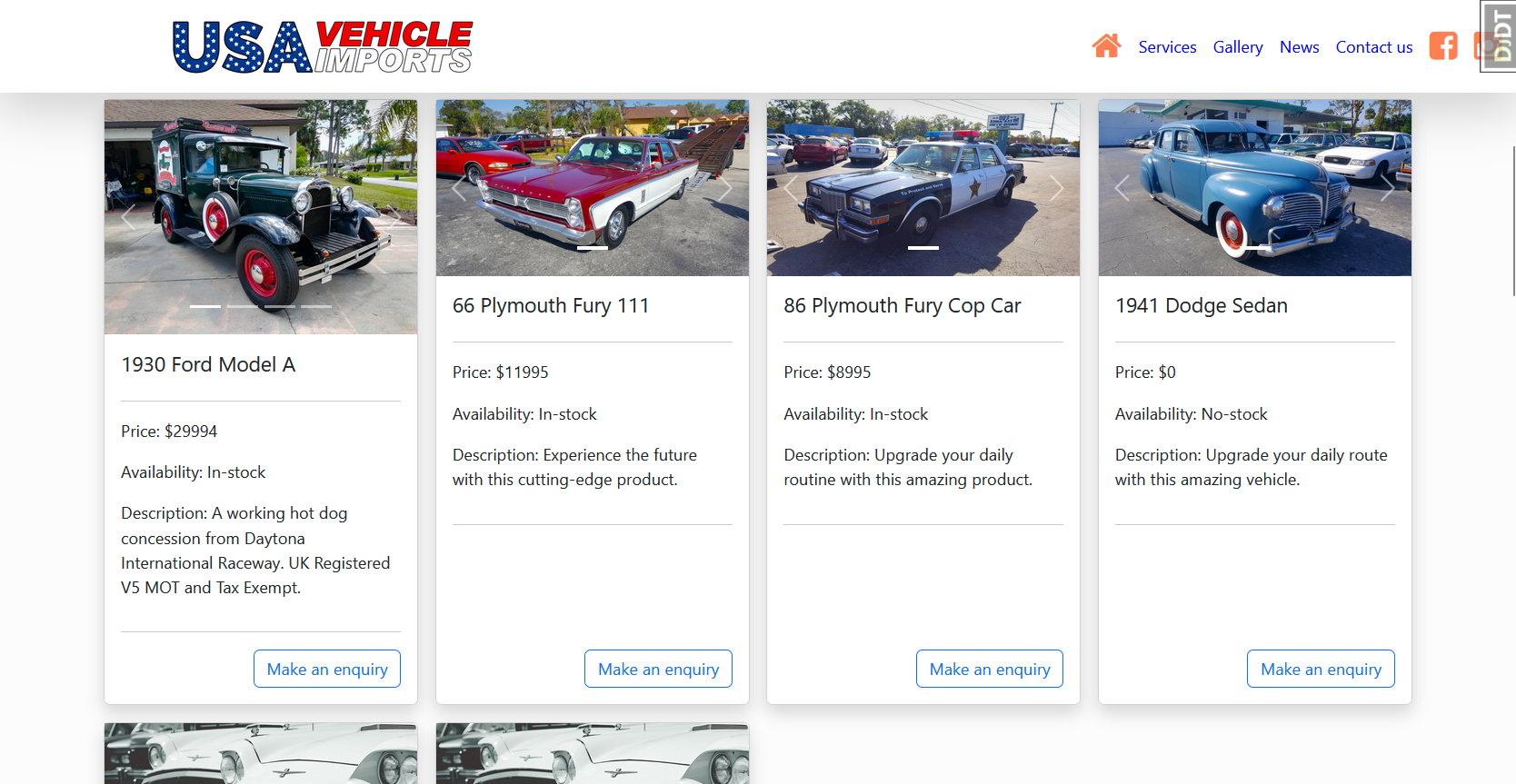The width and height of the screenshot is (1516, 784).
Task: Open the Facebook page icon
Action: pos(1442,46)
